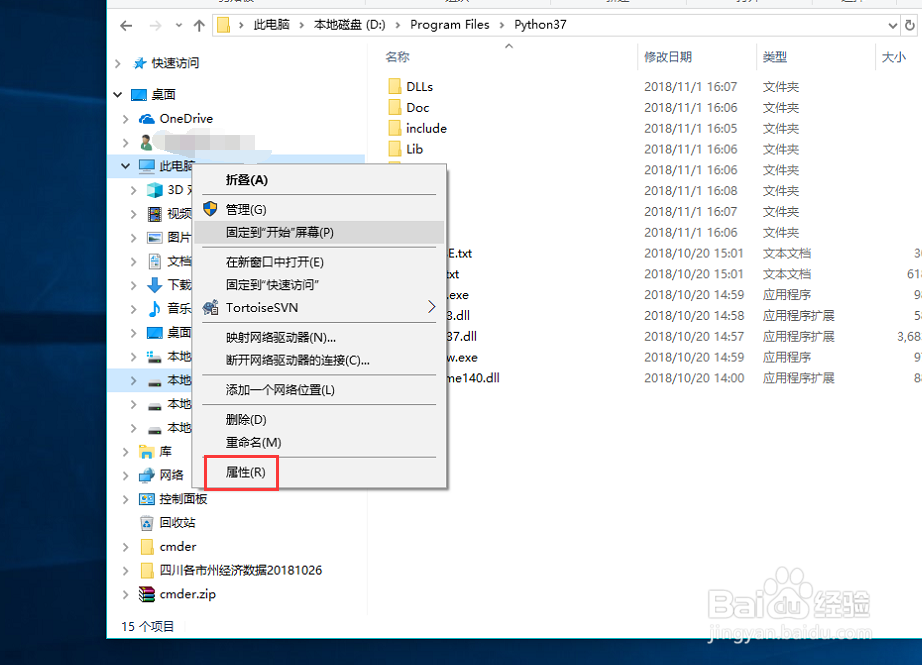
Task: Click the back navigation arrow
Action: (x=125, y=24)
